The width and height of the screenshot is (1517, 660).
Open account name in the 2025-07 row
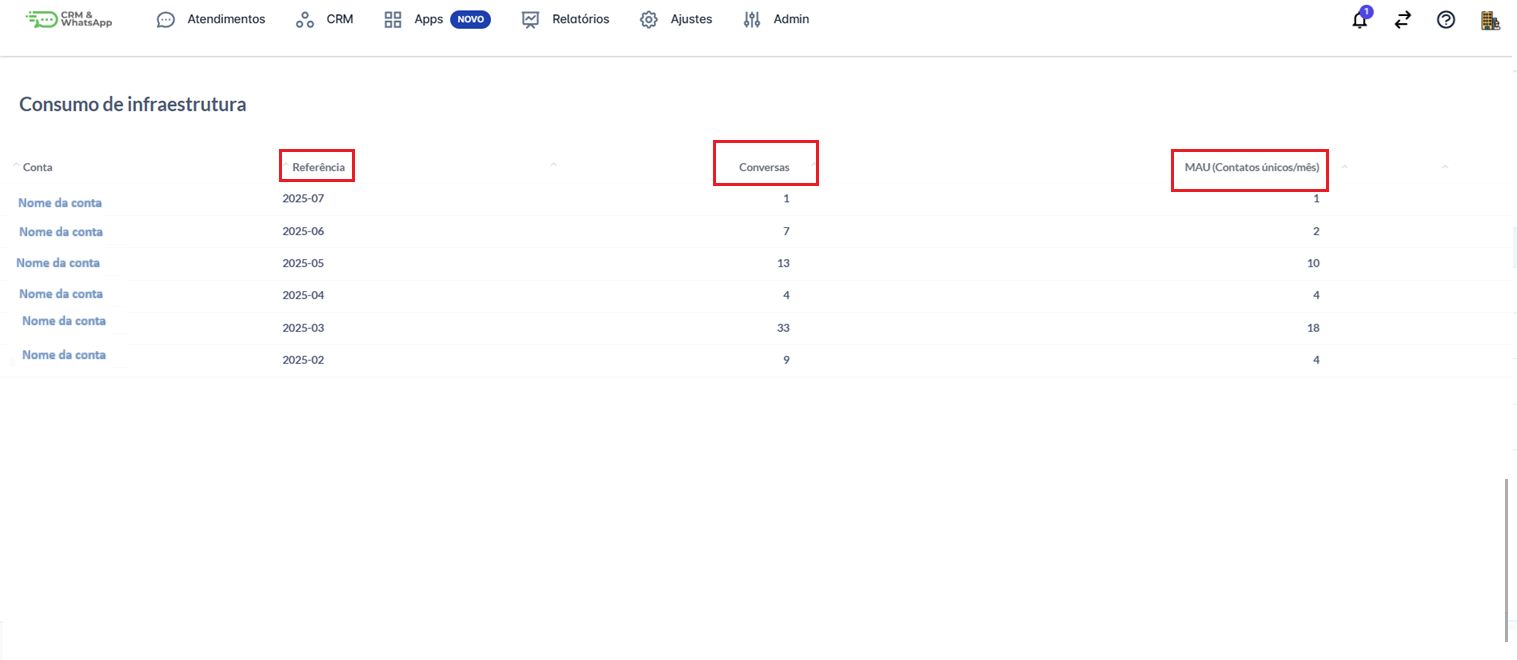60,202
